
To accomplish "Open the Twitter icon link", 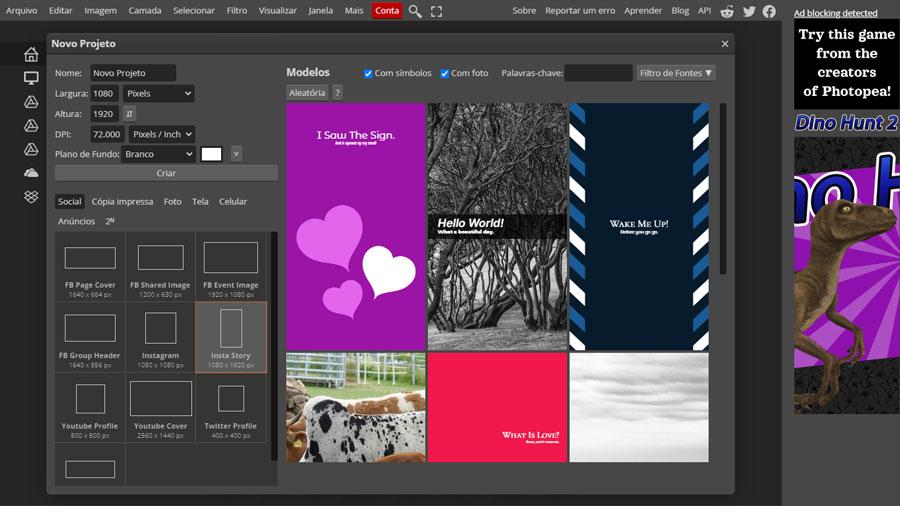I will click(x=748, y=11).
